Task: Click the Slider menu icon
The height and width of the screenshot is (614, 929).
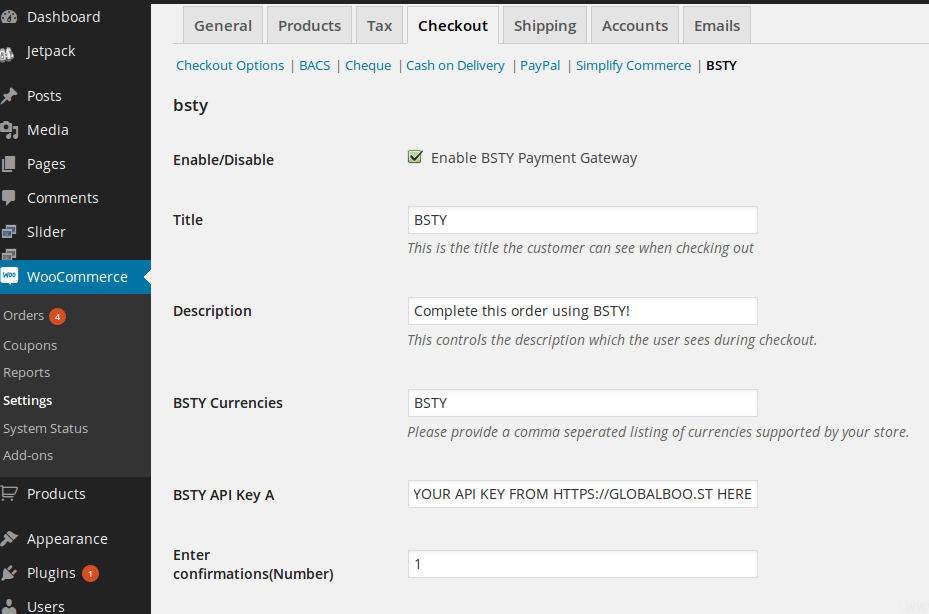Action: coord(8,232)
